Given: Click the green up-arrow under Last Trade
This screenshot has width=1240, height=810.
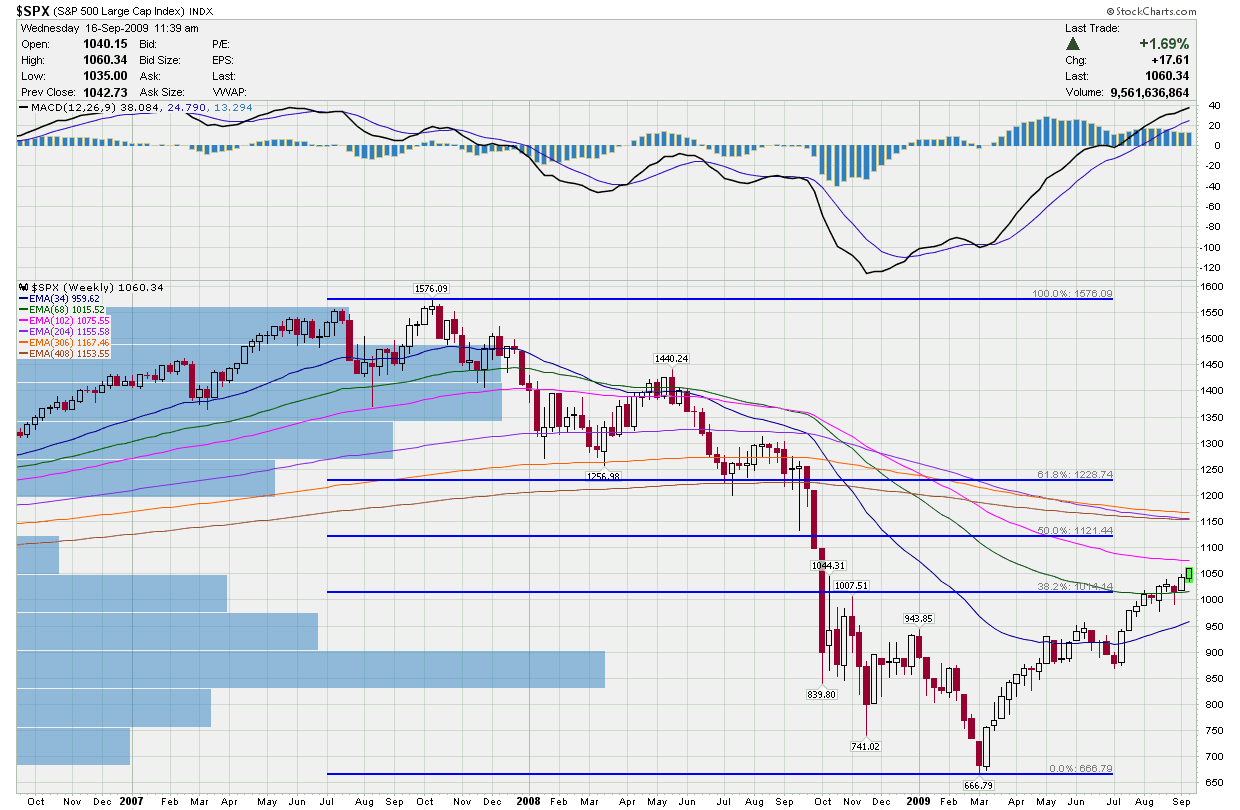Looking at the screenshot, I should click(1073, 44).
